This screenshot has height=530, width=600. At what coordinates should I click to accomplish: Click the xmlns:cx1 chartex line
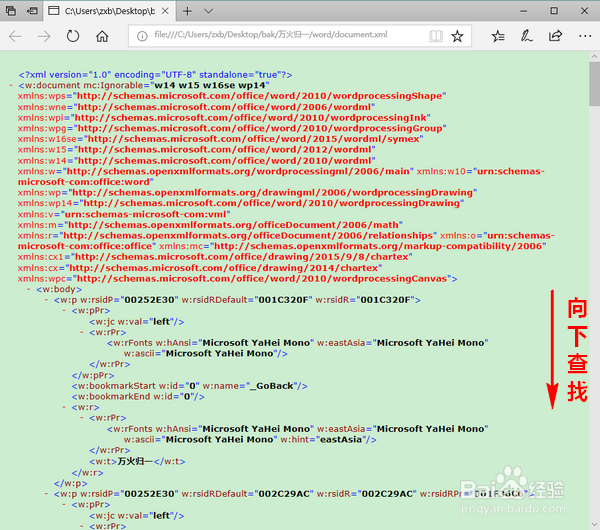(215, 257)
